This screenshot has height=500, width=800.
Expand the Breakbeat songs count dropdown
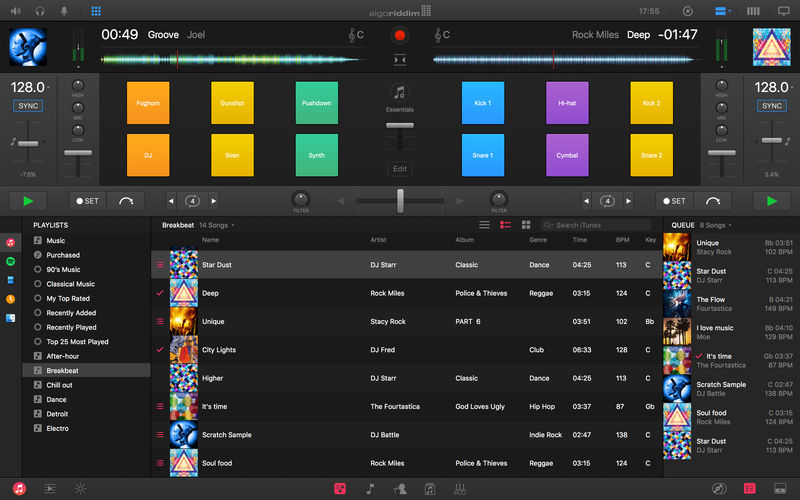point(217,225)
